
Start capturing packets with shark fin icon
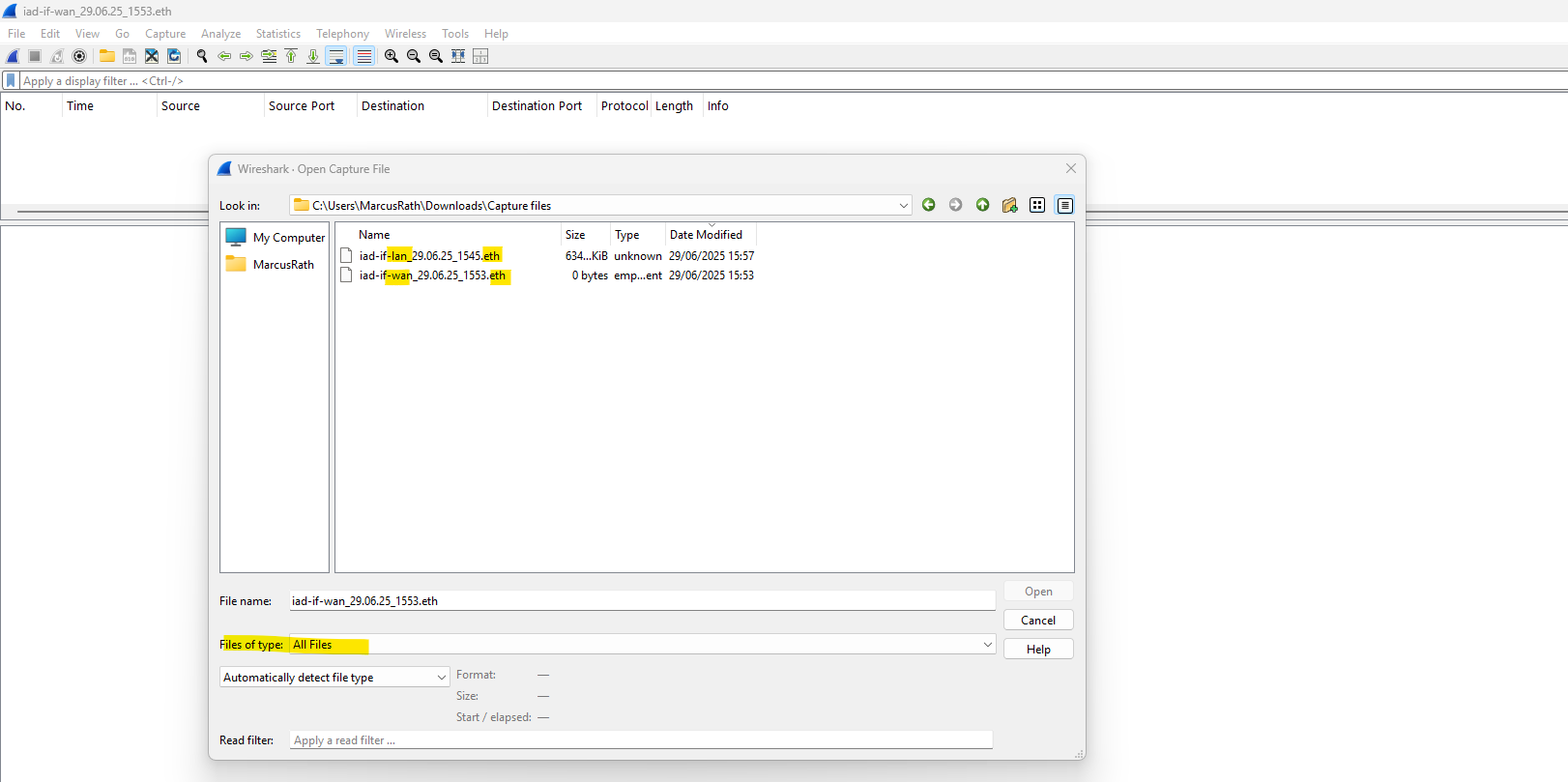(14, 56)
